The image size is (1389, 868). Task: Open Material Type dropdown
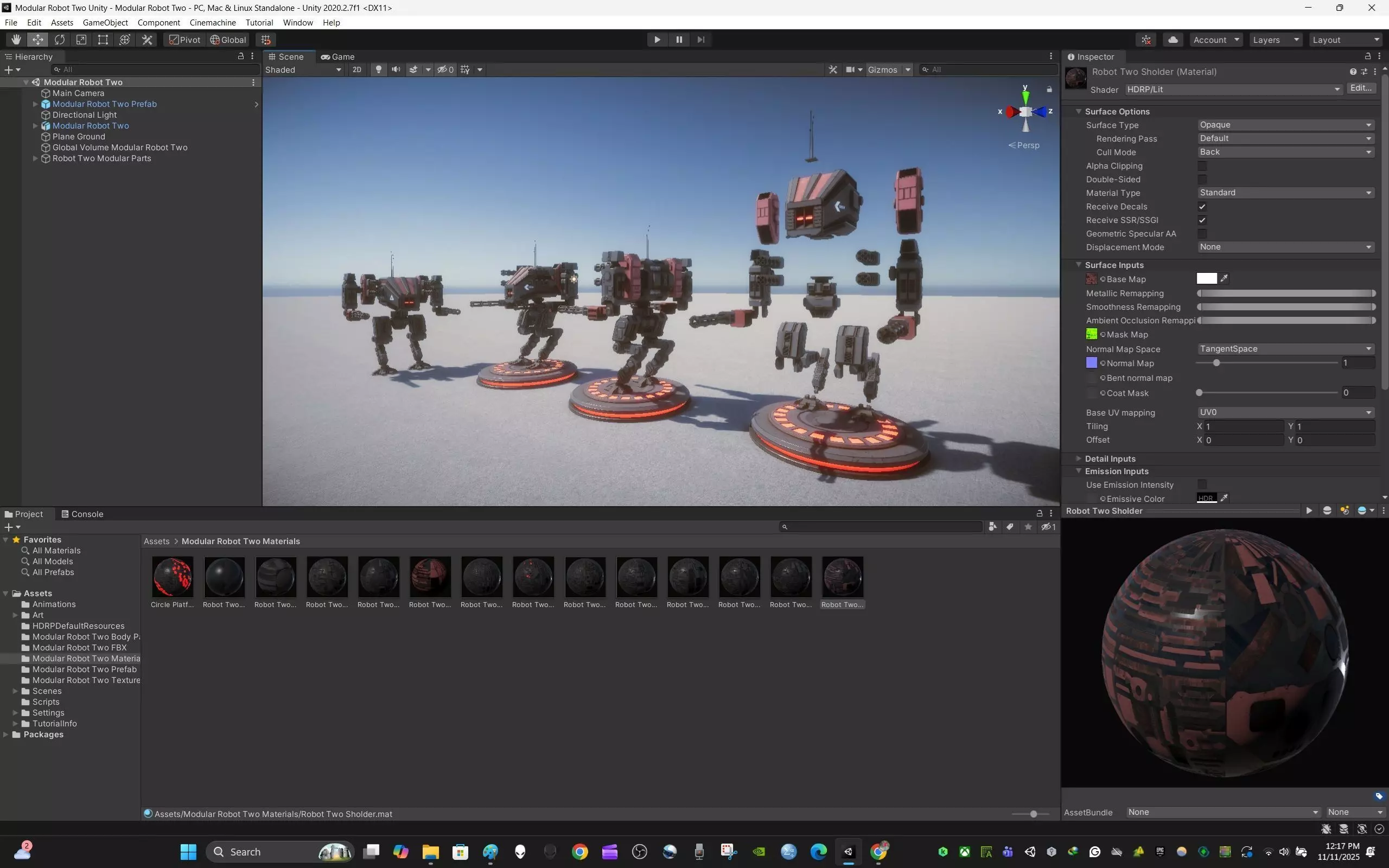click(1286, 193)
